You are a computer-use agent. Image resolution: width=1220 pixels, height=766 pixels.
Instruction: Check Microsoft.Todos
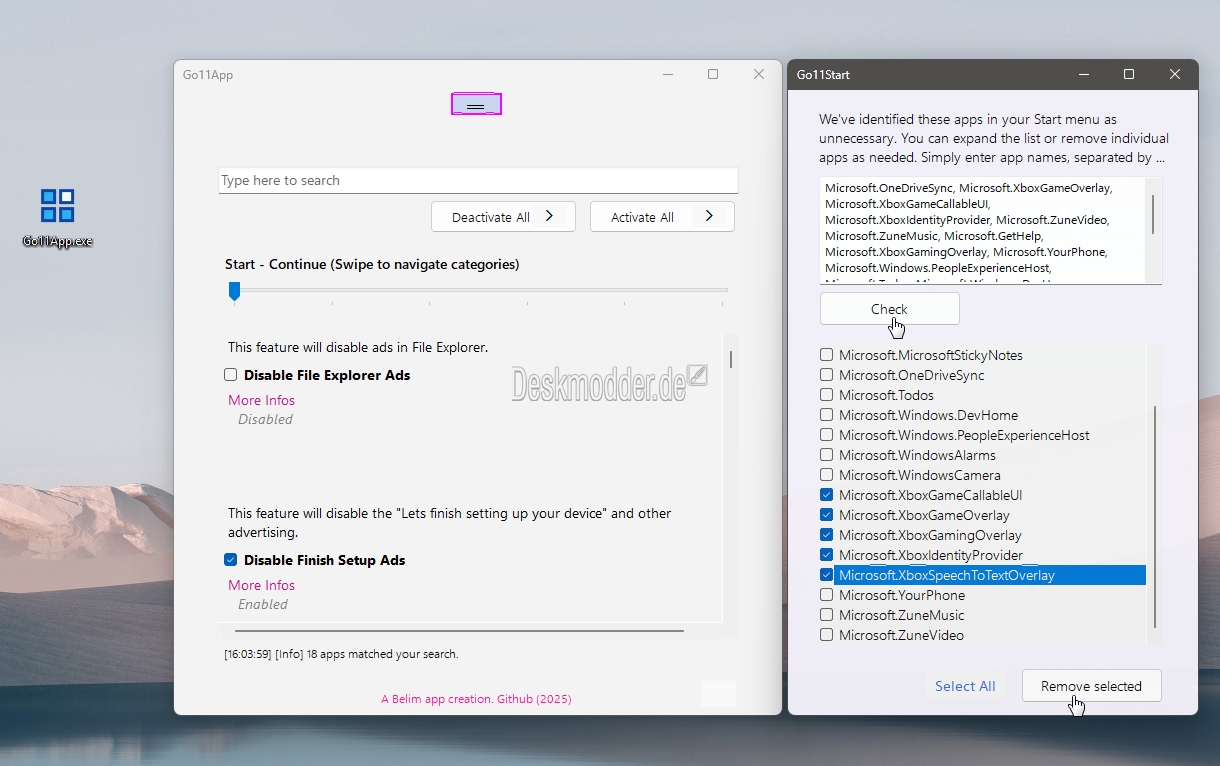coord(826,395)
